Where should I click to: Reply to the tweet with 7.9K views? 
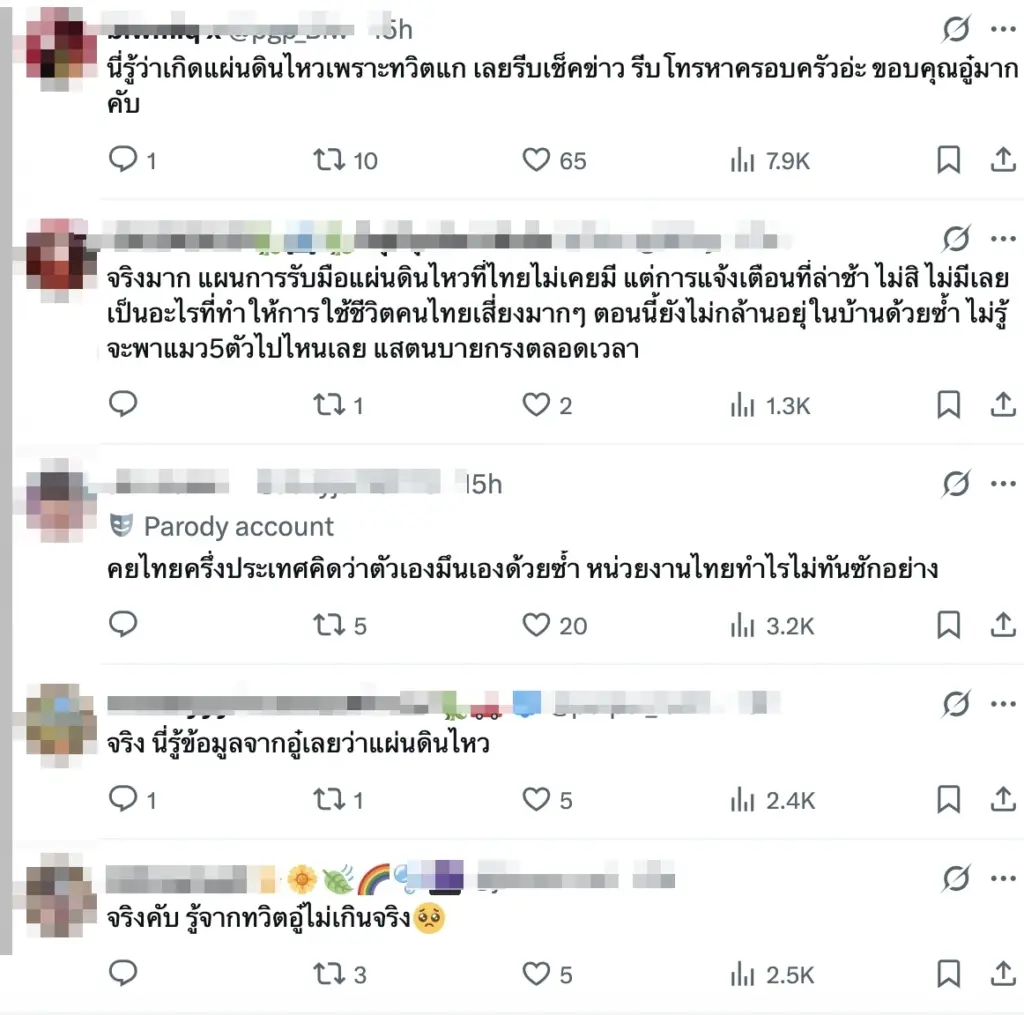[x=132, y=159]
